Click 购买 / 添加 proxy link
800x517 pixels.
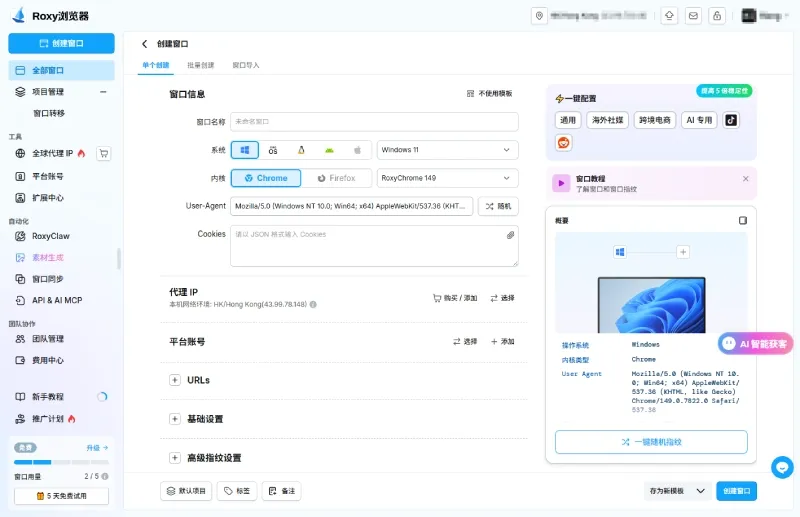tap(455, 298)
